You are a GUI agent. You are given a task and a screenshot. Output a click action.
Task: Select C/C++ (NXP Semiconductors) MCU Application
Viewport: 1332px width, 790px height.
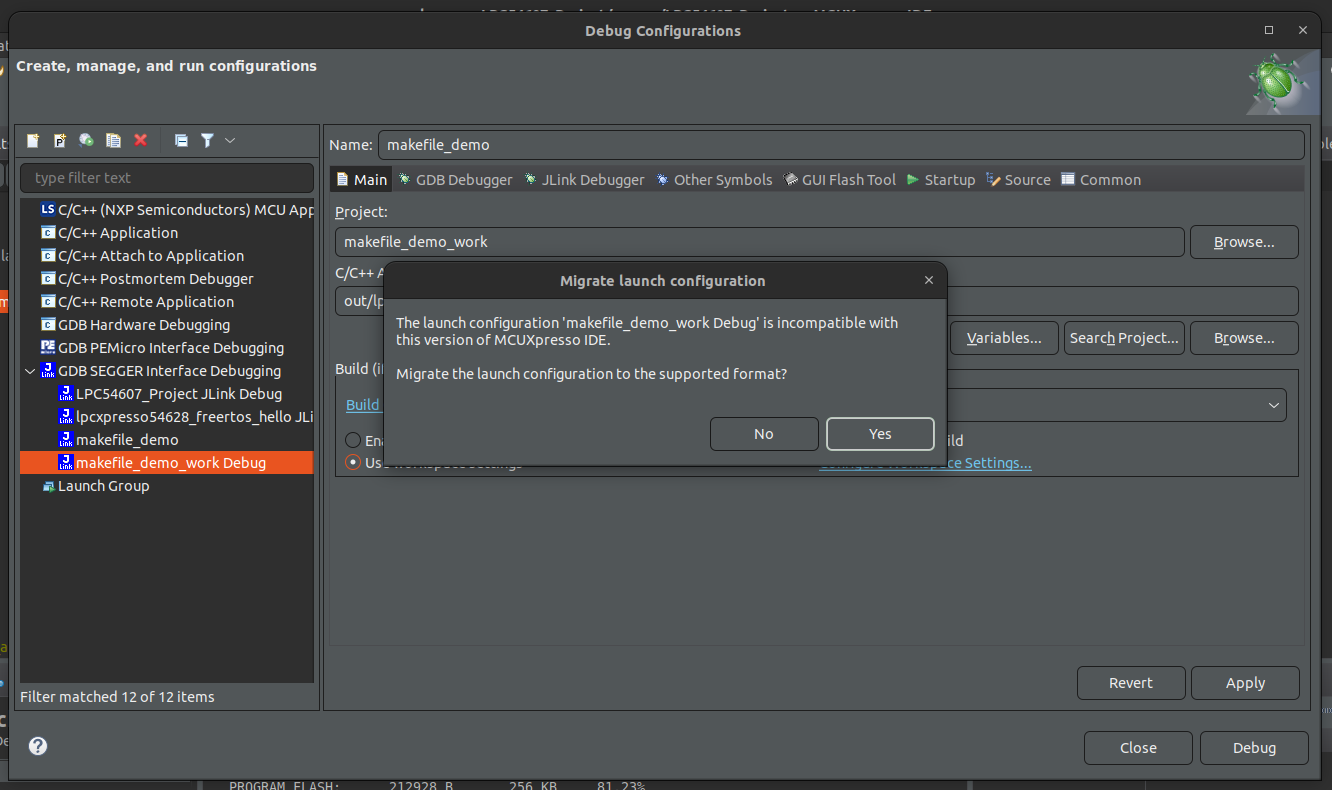177,210
